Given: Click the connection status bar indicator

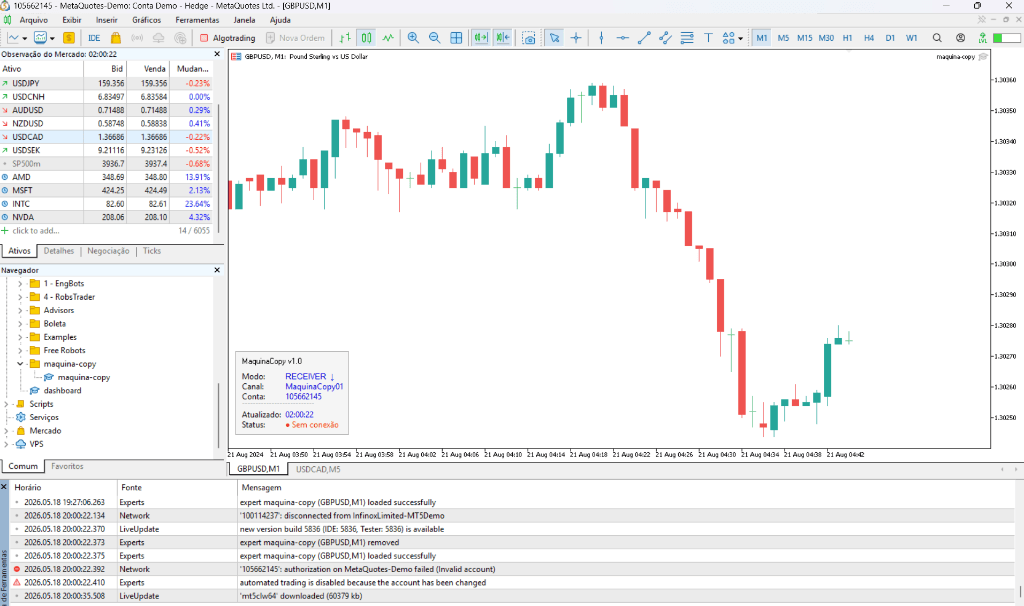Looking at the screenshot, I should [1006, 38].
